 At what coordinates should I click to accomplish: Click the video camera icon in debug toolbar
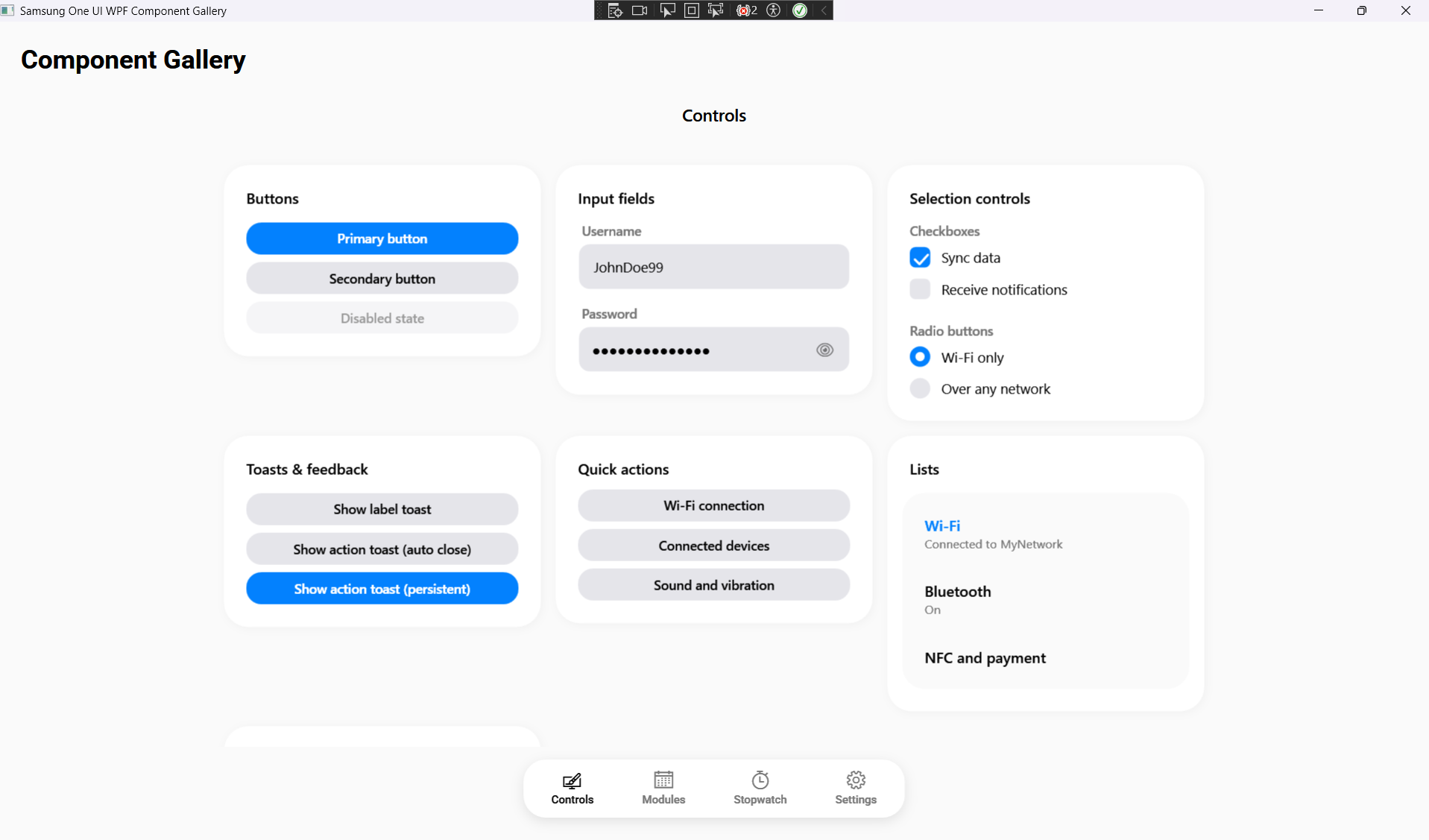(x=640, y=10)
